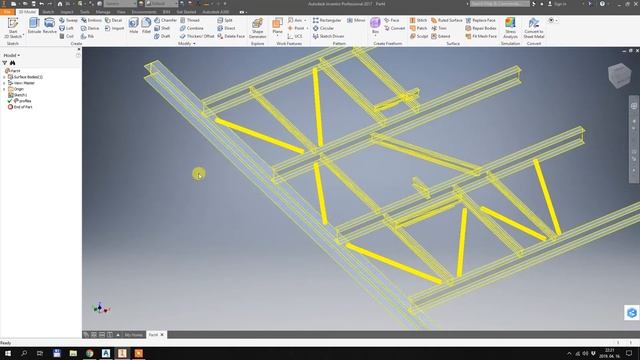
Task: Convert part to Sheet Metal
Action: click(x=533, y=28)
